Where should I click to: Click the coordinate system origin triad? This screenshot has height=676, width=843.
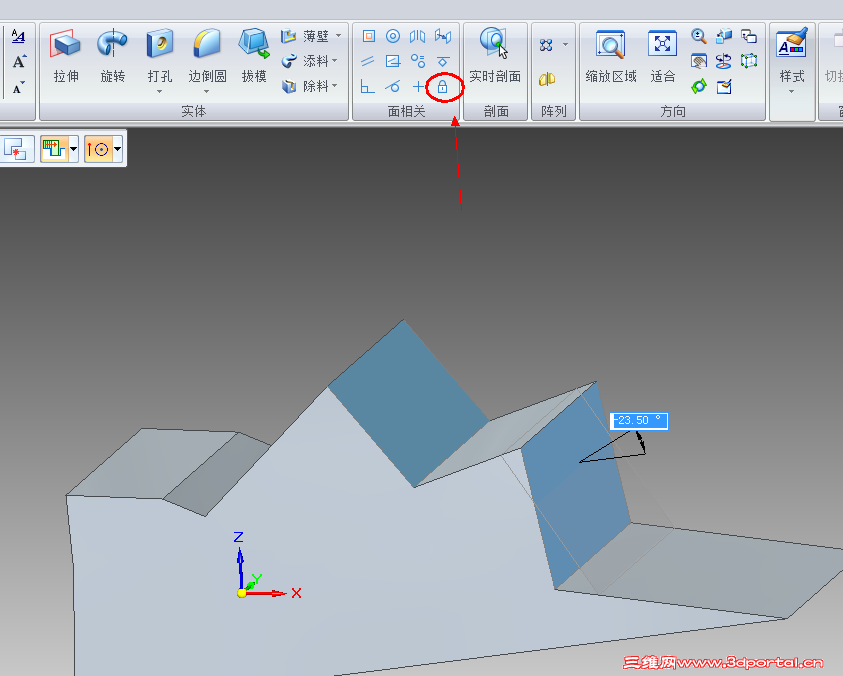242,593
